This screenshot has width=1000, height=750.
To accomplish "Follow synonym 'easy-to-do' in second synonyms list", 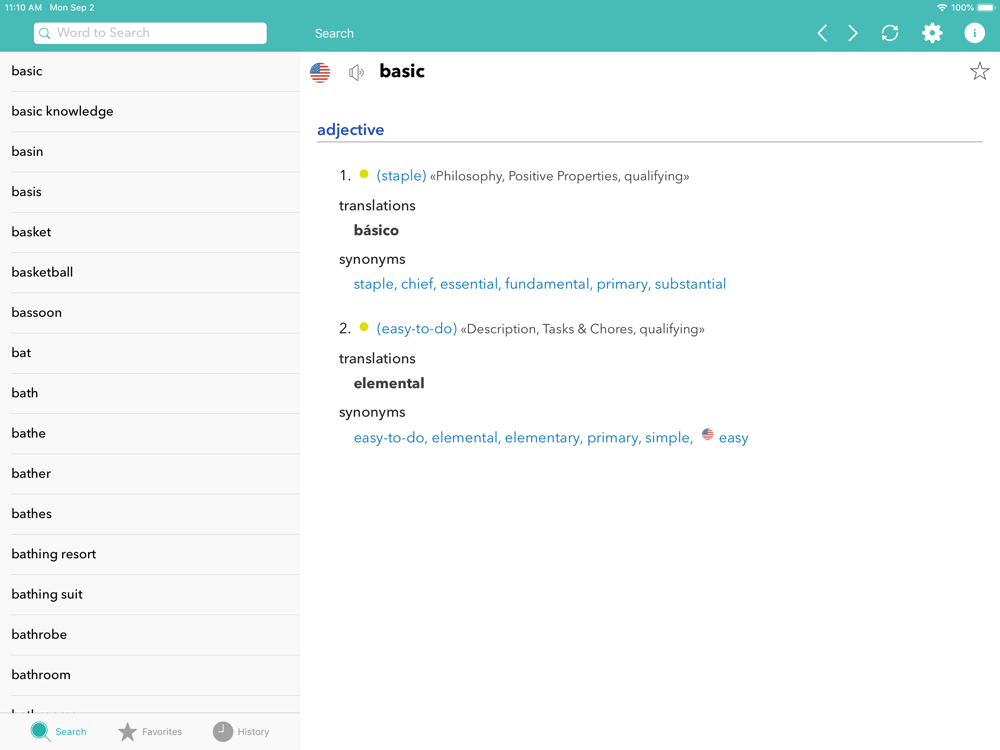I will (389, 438).
